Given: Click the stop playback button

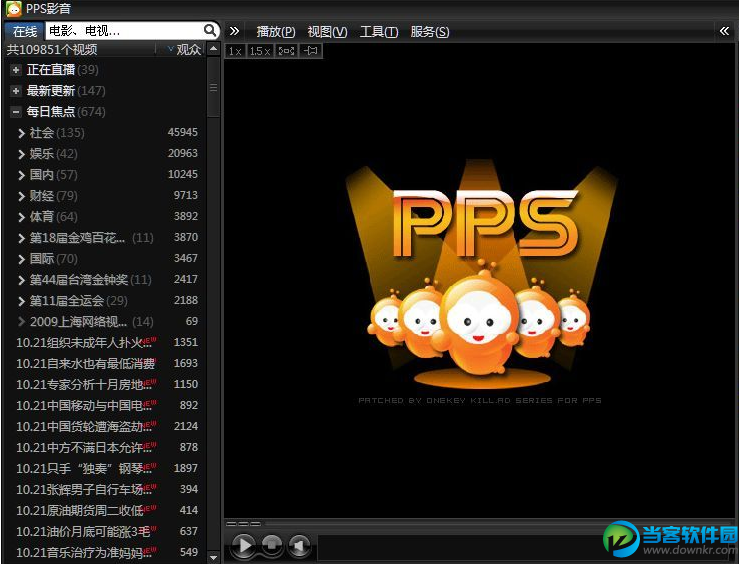Looking at the screenshot, I should click(x=271, y=546).
